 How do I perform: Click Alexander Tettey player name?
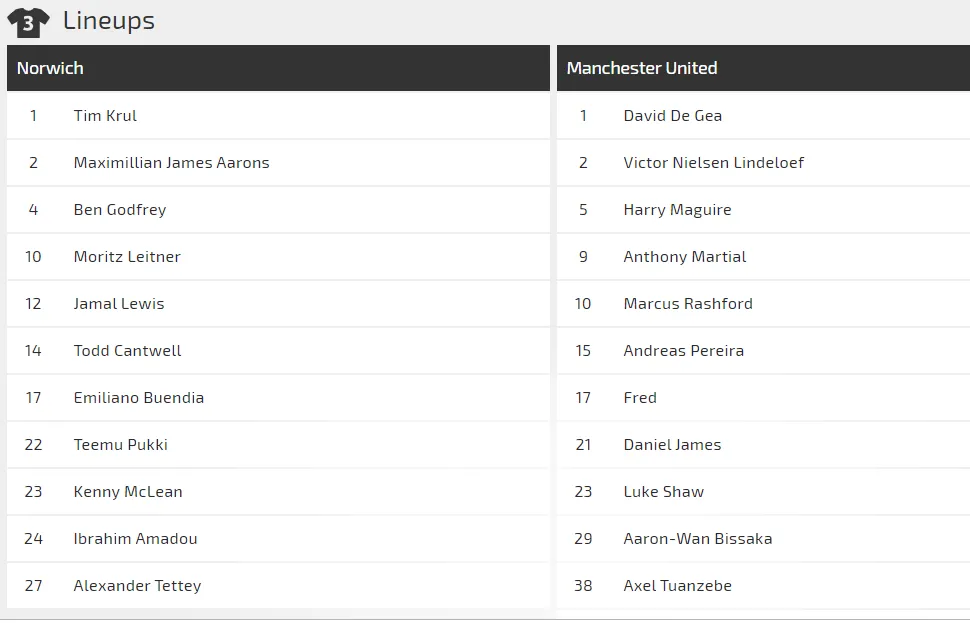click(137, 586)
